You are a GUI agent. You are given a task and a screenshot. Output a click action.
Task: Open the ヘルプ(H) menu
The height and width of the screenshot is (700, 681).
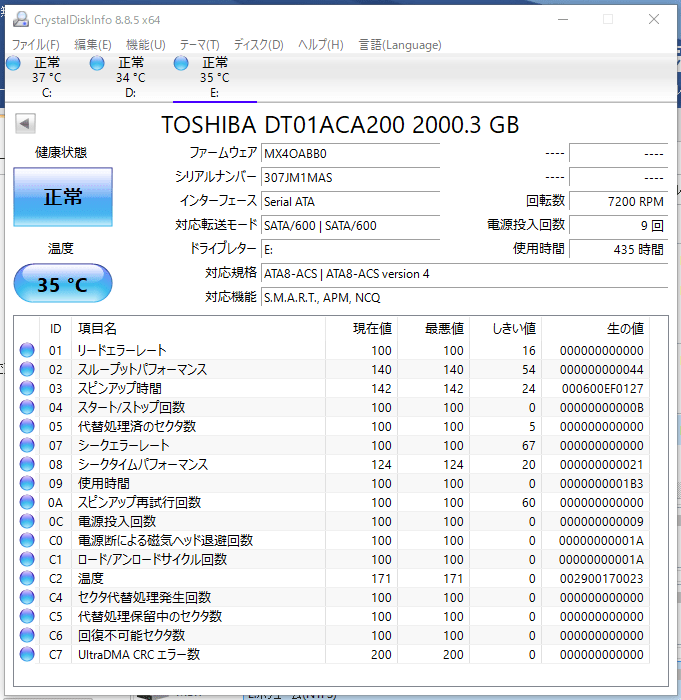321,45
